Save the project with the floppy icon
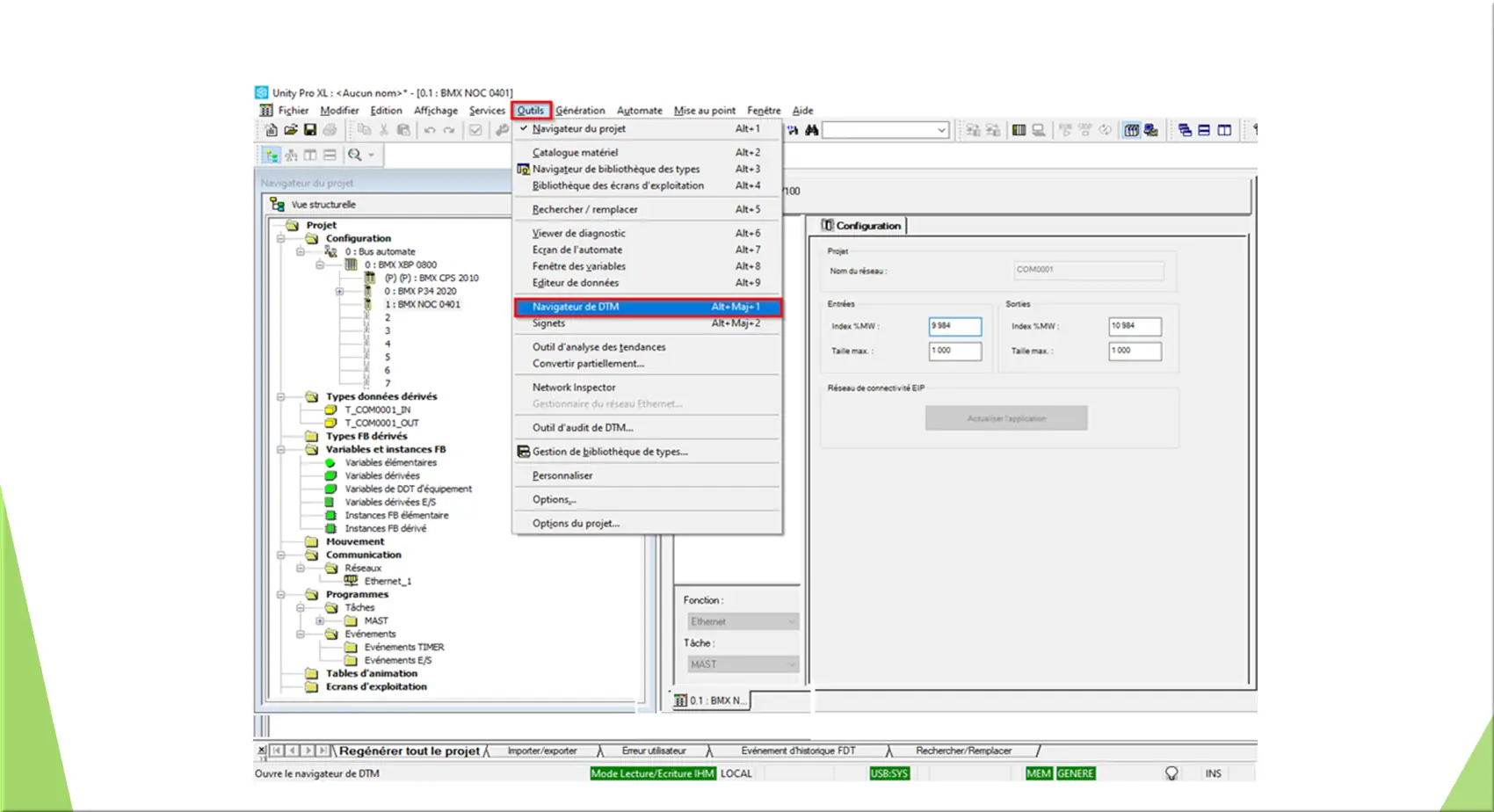 click(310, 130)
